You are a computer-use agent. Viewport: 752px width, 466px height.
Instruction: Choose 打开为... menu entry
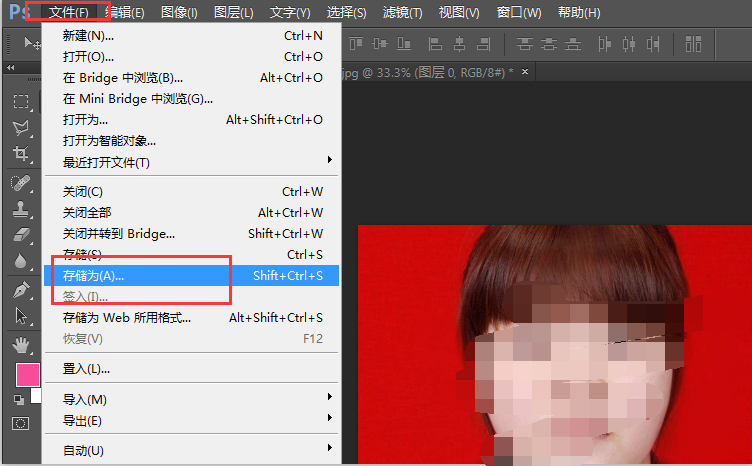click(191, 119)
